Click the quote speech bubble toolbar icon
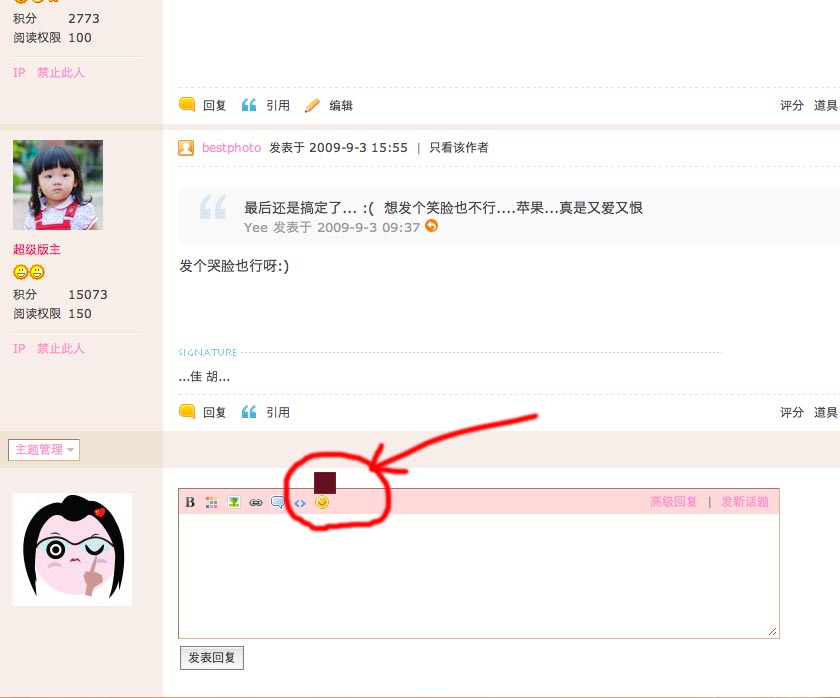The width and height of the screenshot is (840, 698). pyautogui.click(x=278, y=502)
